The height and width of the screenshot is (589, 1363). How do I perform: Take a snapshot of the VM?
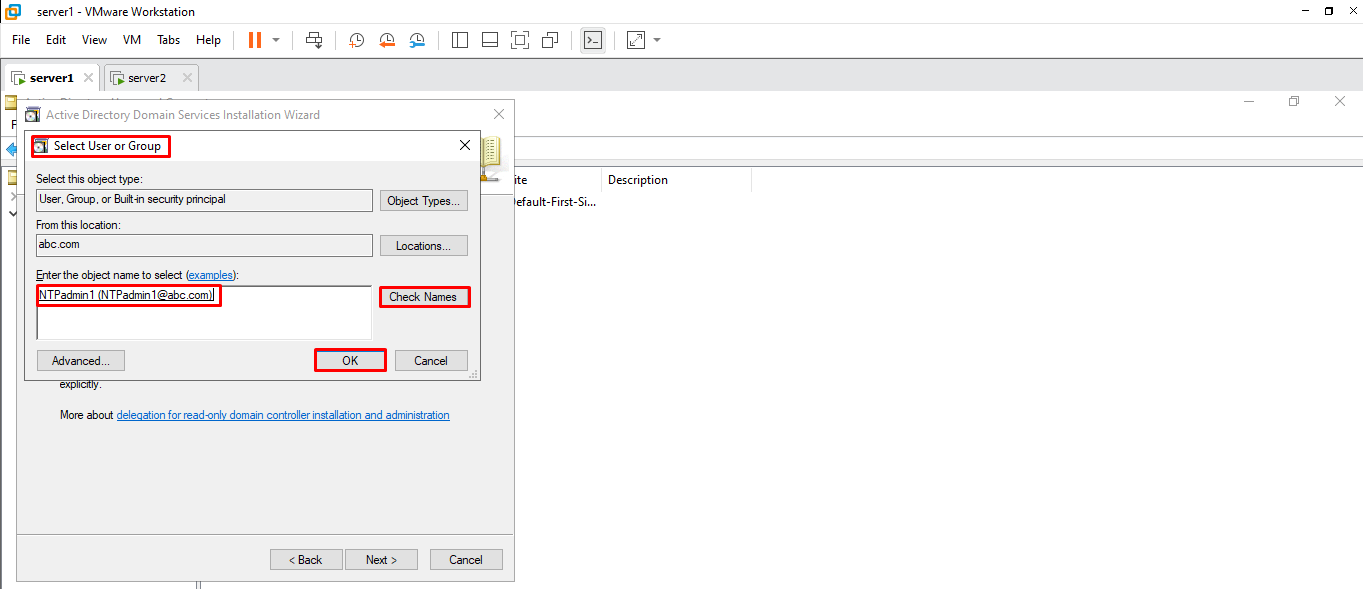[x=356, y=40]
